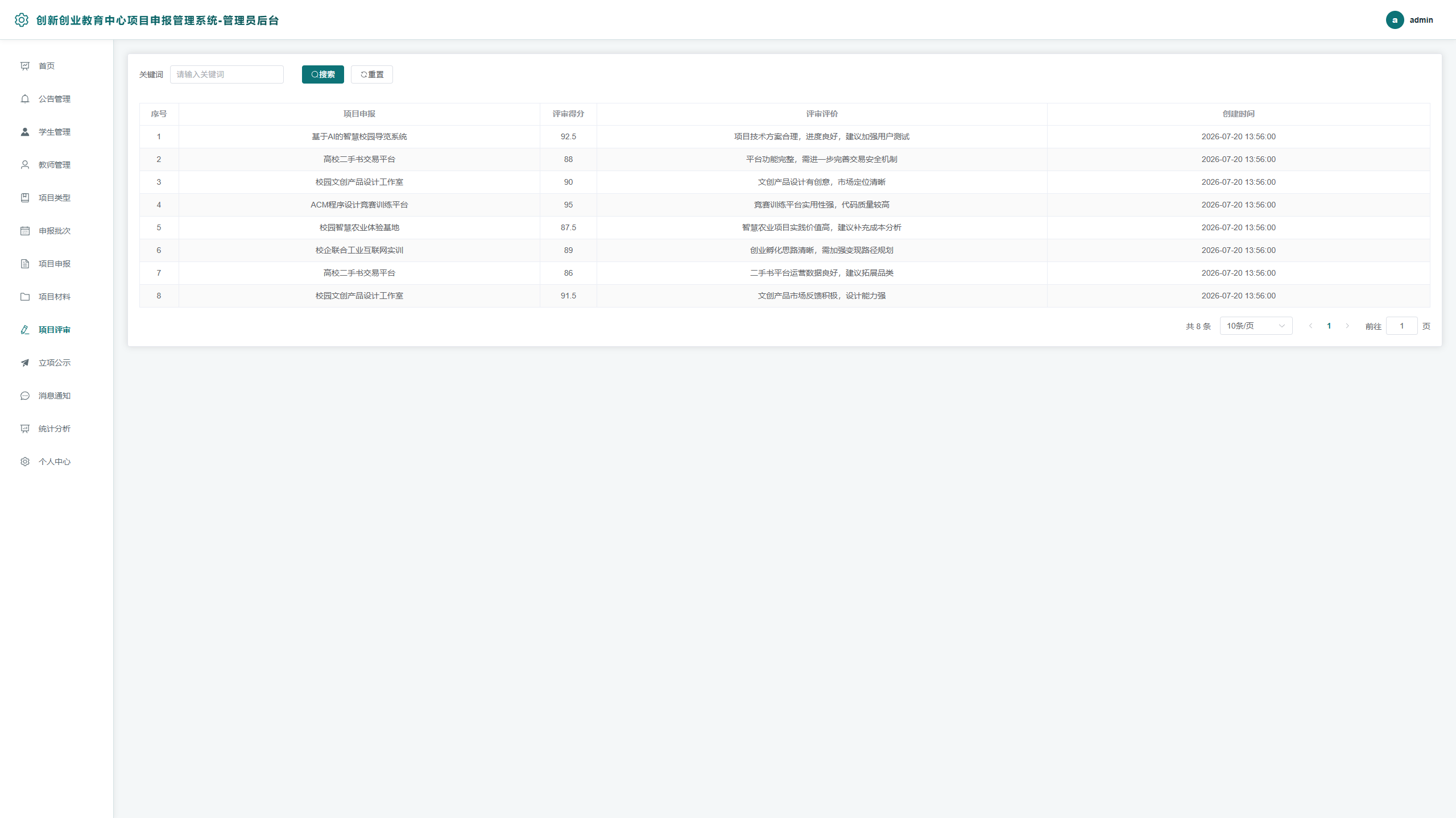Image resolution: width=1456 pixels, height=818 pixels.
Task: Go to next page arrow
Action: tap(1347, 326)
